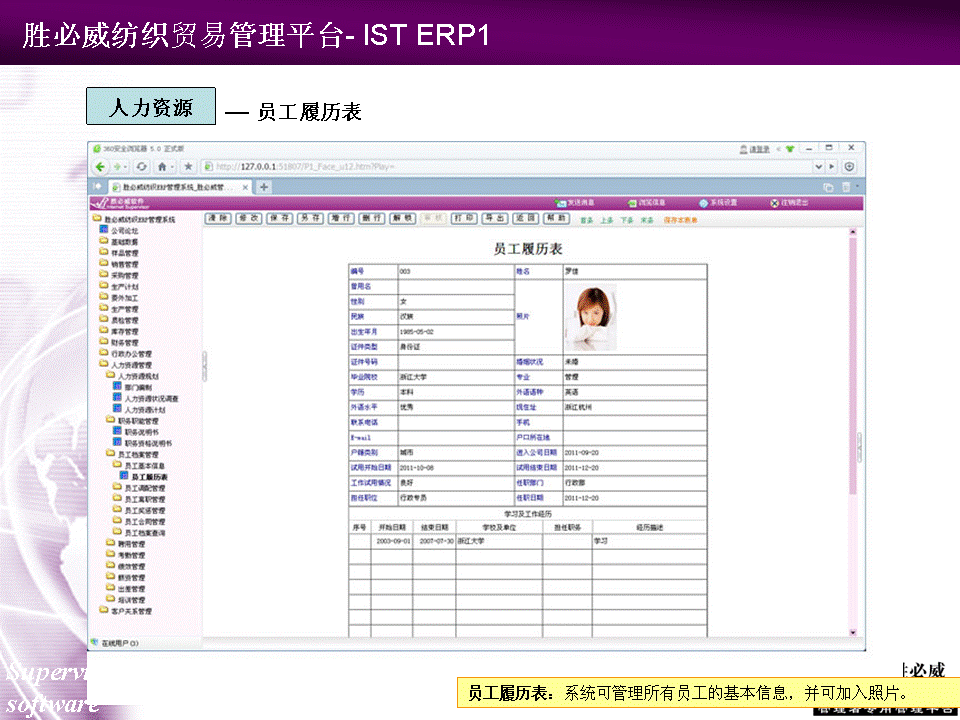Click the 编号 field showing 003

coord(456,271)
